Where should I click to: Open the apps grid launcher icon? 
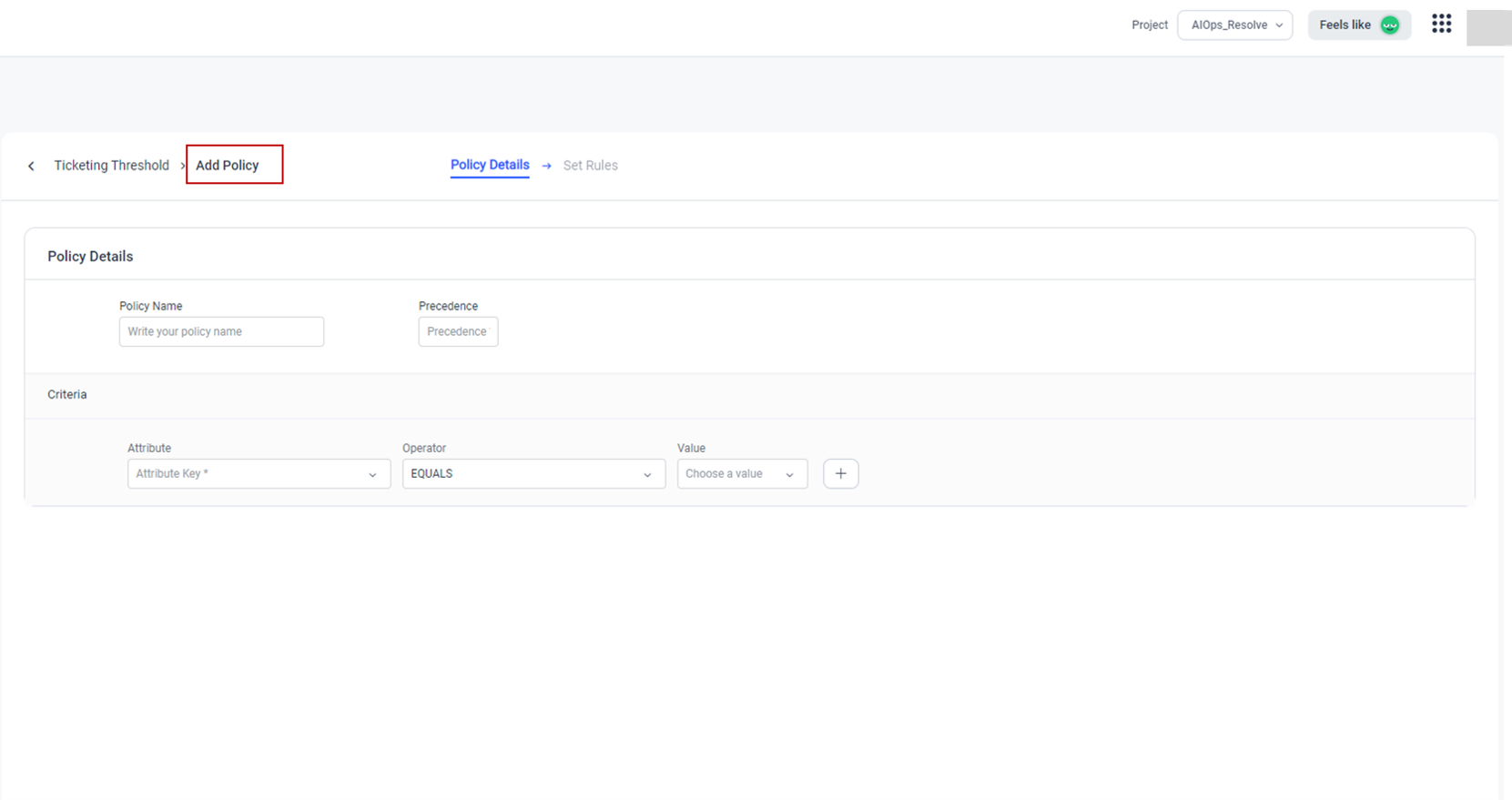(1441, 25)
